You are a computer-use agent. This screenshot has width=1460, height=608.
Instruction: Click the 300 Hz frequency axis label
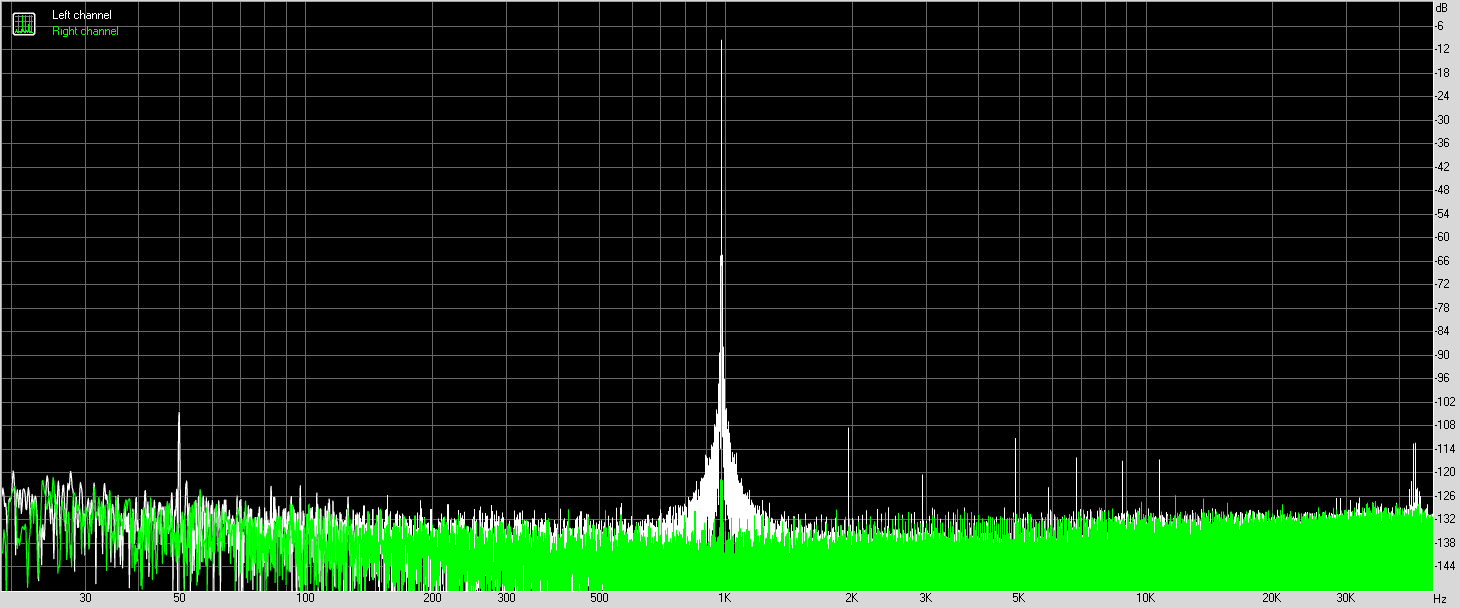click(x=506, y=598)
